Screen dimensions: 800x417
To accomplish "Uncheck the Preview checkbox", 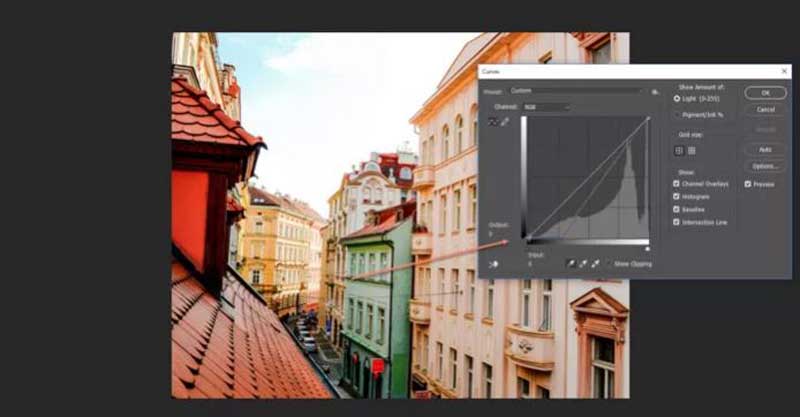I will (x=748, y=184).
